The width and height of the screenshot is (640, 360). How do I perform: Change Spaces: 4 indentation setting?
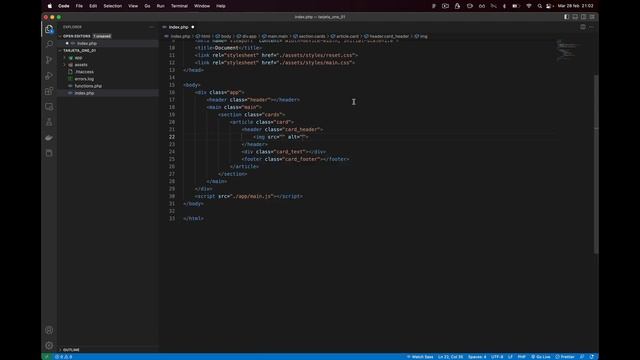point(477,357)
